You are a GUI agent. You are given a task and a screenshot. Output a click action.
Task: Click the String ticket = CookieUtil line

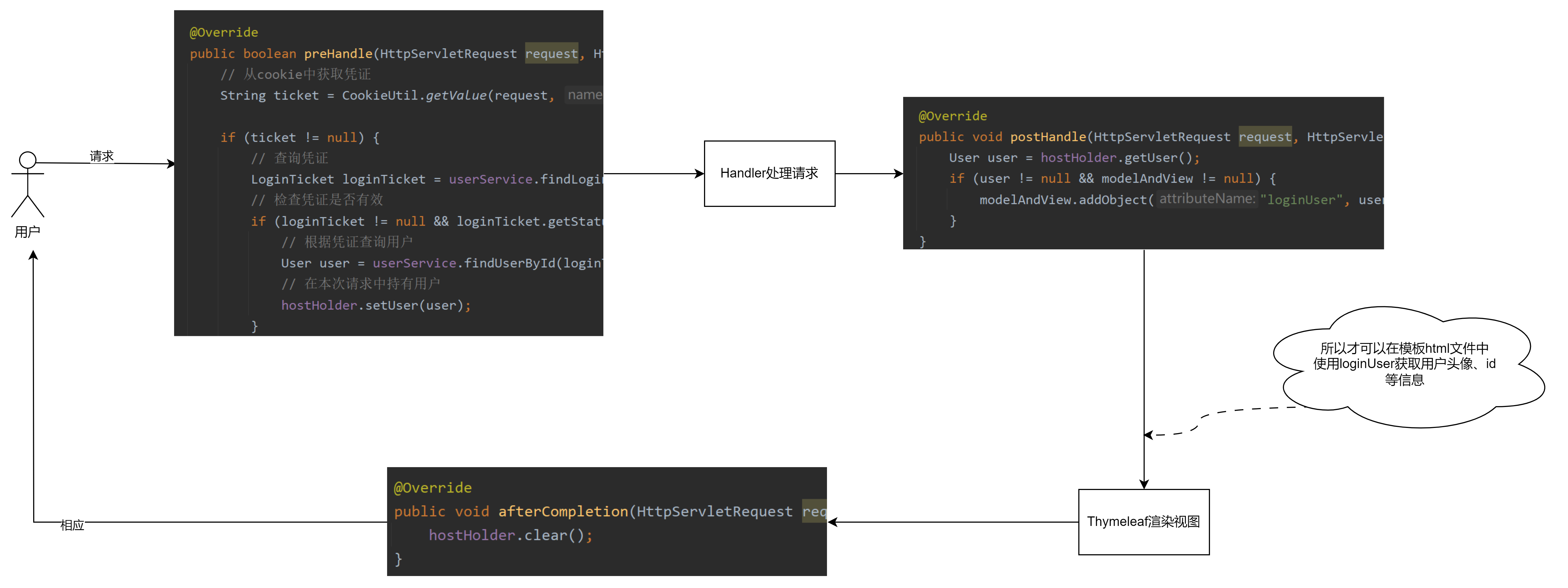coord(412,96)
